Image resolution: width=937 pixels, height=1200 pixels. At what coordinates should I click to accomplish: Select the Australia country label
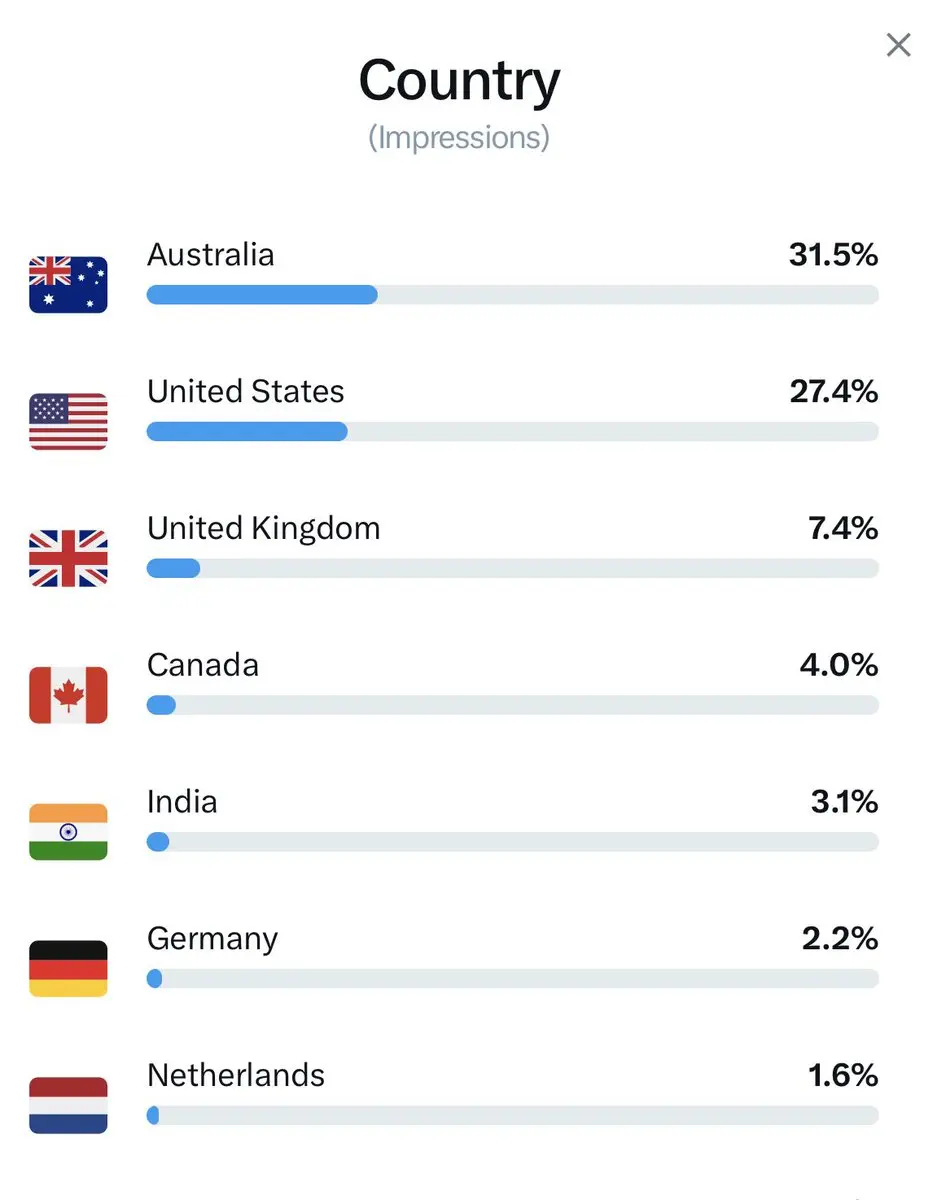pos(210,254)
